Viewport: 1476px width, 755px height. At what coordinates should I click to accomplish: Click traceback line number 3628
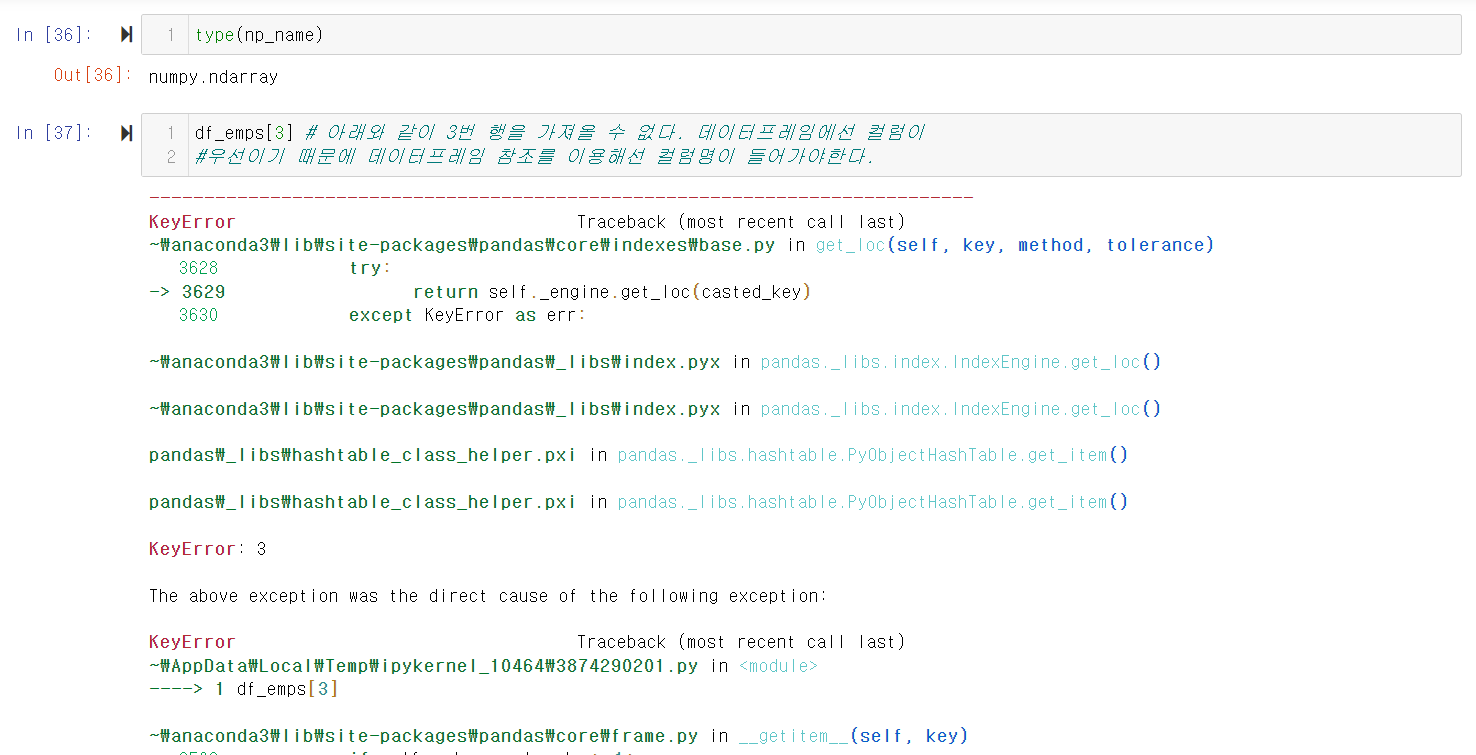(198, 268)
